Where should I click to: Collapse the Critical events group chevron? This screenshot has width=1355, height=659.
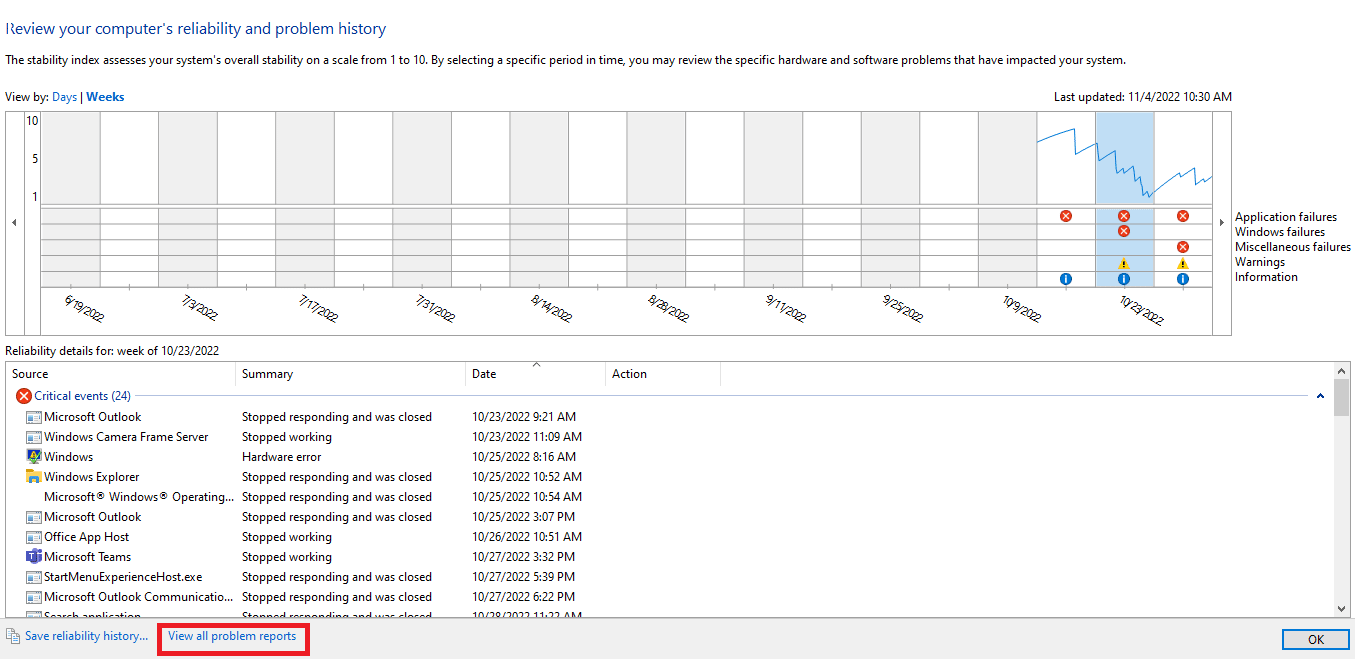pos(1320,396)
